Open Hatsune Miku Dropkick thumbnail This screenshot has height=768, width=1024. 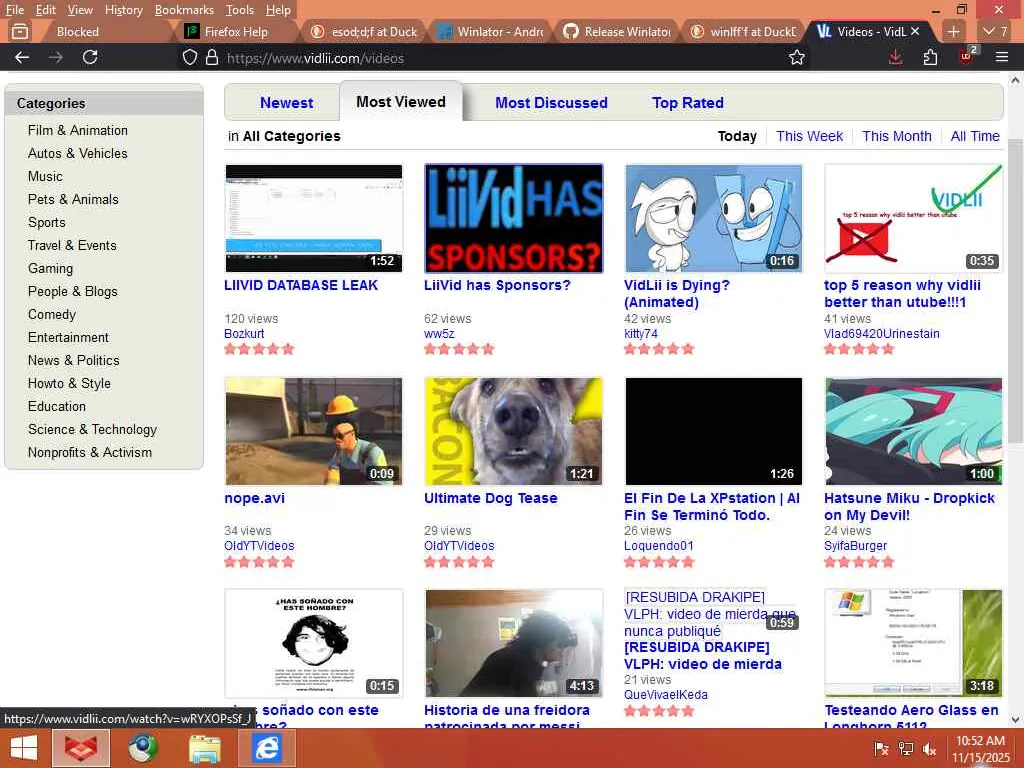[913, 431]
